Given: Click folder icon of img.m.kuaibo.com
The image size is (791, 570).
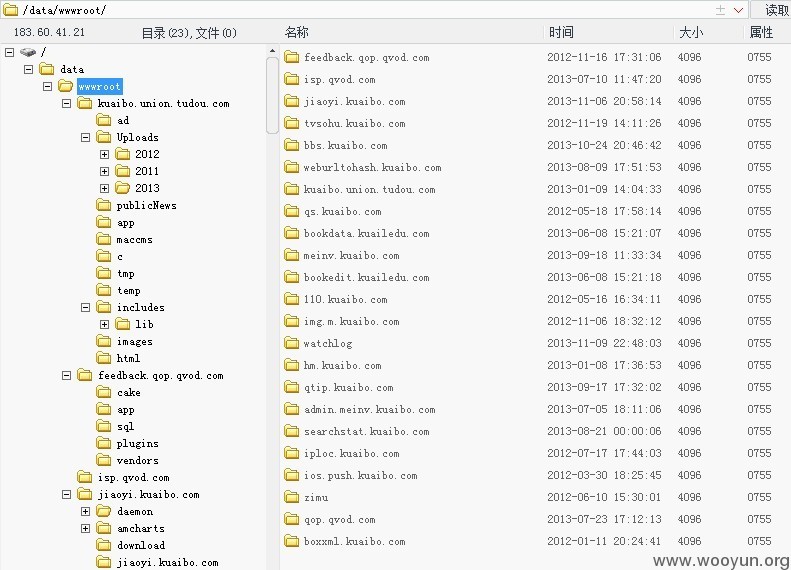Looking at the screenshot, I should [292, 321].
